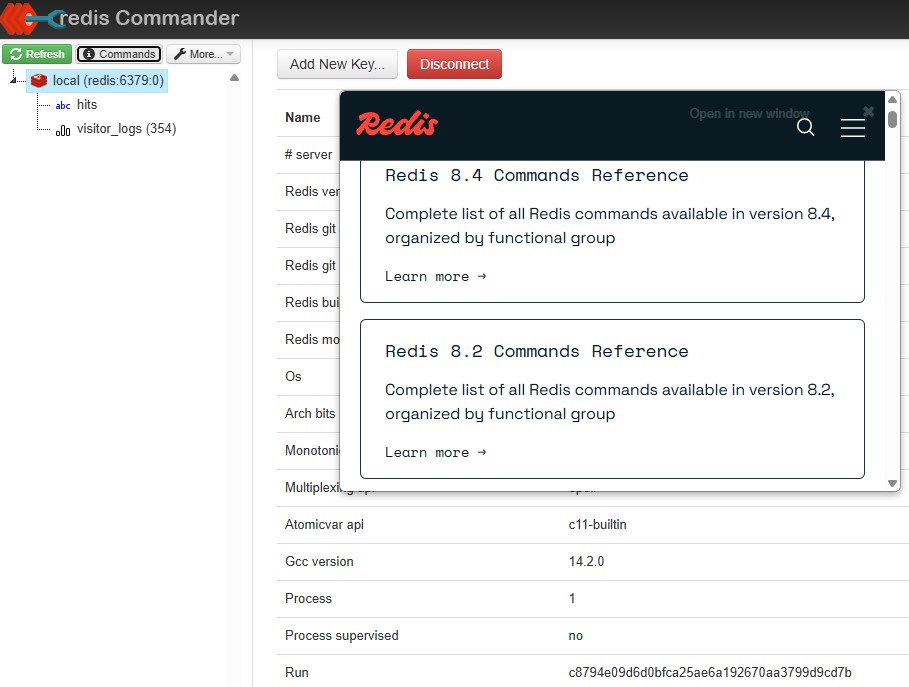Viewport: 909px width, 687px height.
Task: Click Learn more for Redis 8.2
Action: 435,452
